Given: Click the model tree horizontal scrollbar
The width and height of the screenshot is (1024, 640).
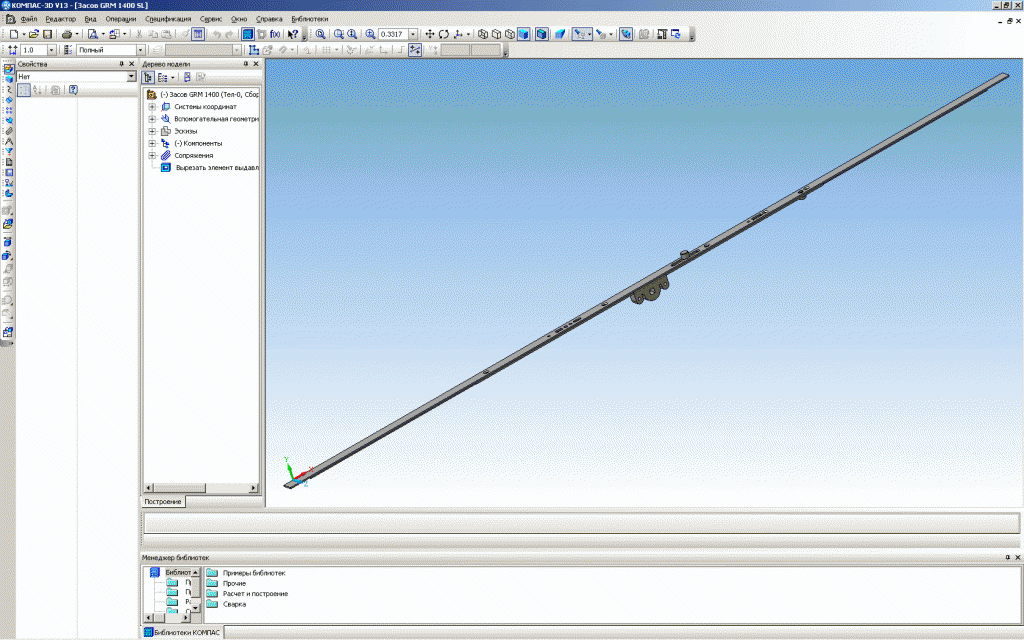Looking at the screenshot, I should [x=200, y=488].
